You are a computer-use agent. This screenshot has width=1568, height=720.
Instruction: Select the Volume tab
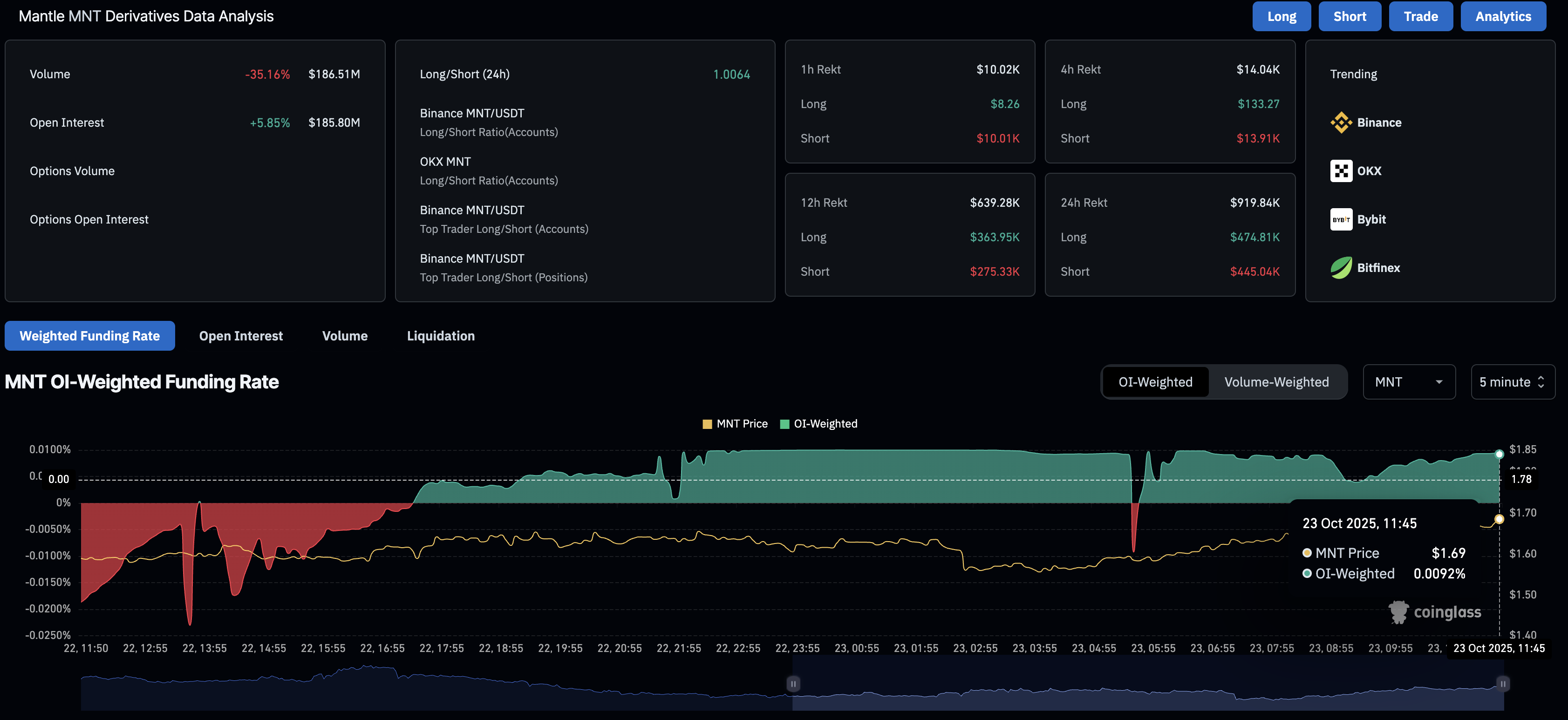click(345, 336)
